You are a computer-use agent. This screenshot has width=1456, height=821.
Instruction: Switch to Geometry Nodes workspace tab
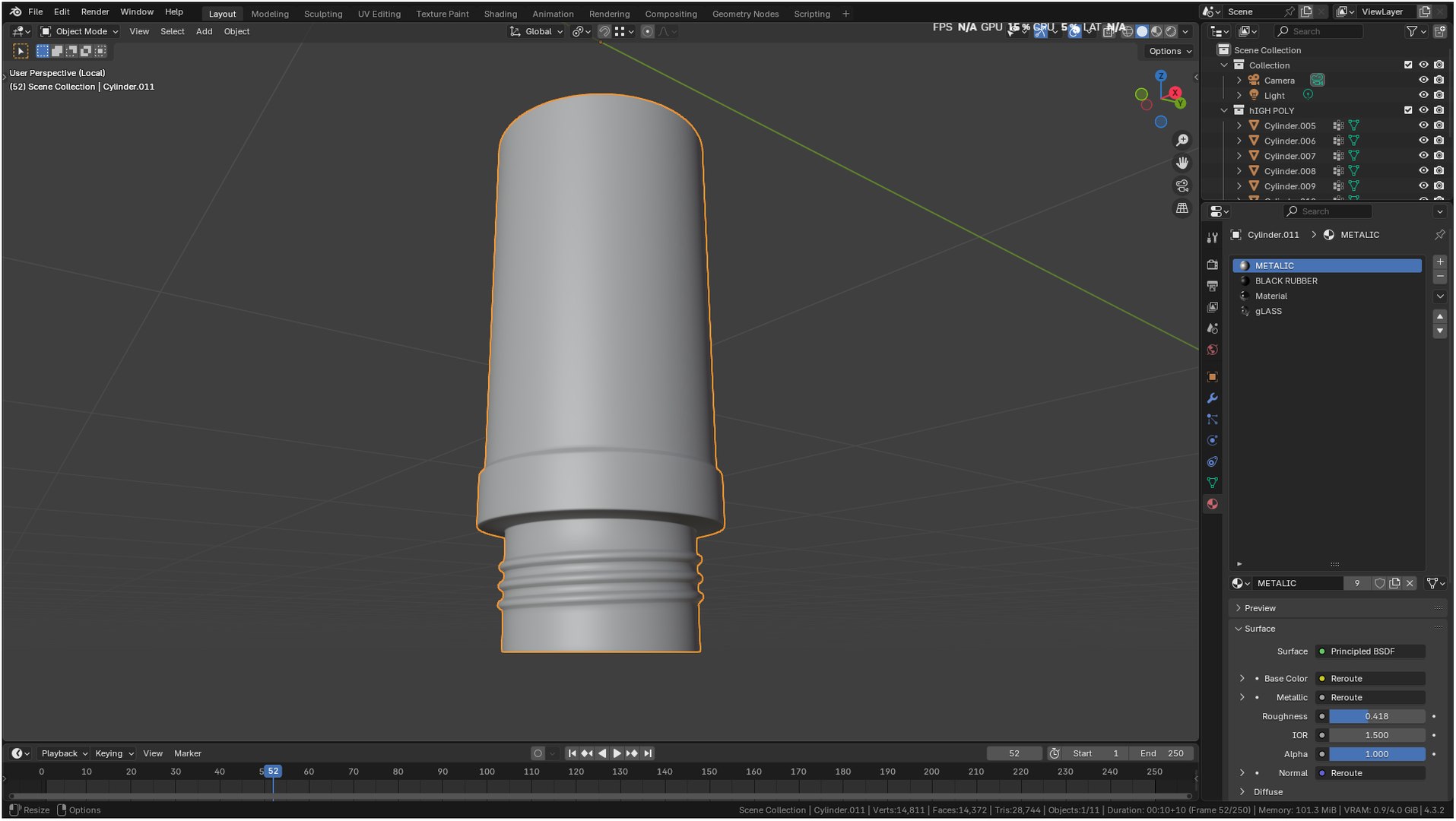(x=745, y=14)
